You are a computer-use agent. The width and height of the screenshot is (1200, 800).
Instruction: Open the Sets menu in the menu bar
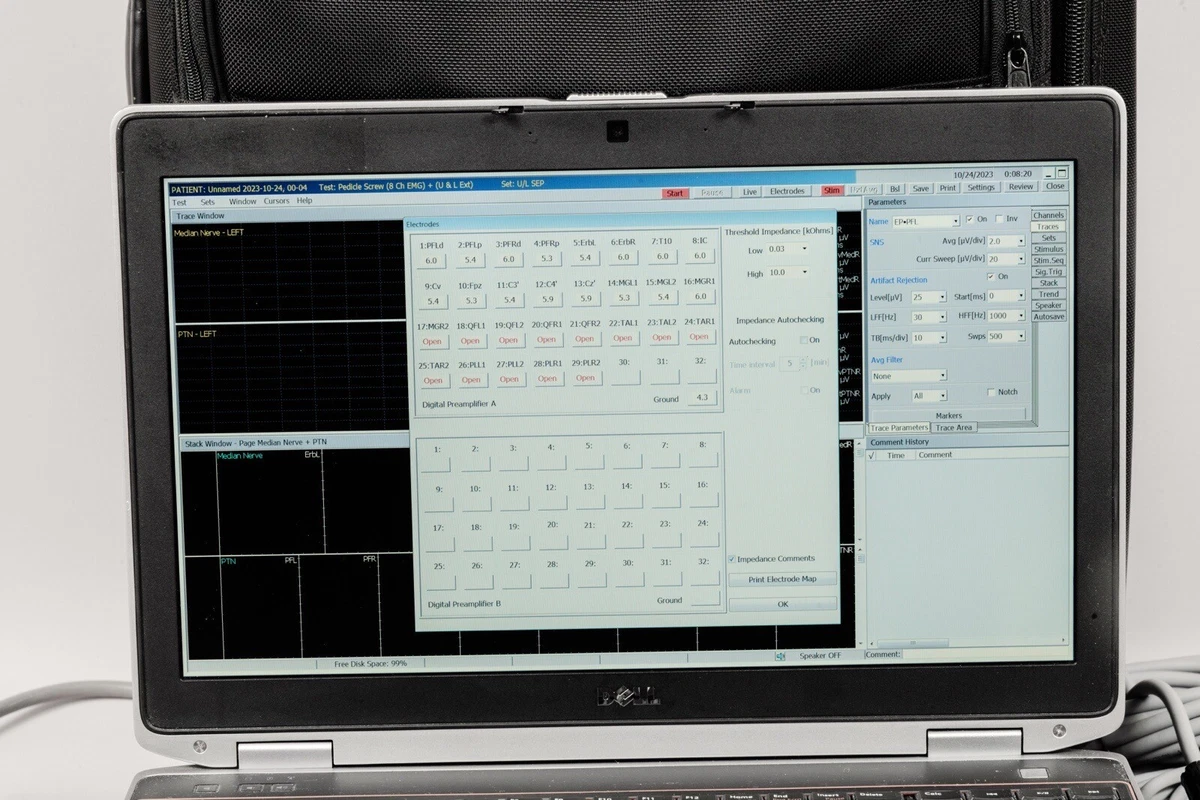pyautogui.click(x=207, y=201)
